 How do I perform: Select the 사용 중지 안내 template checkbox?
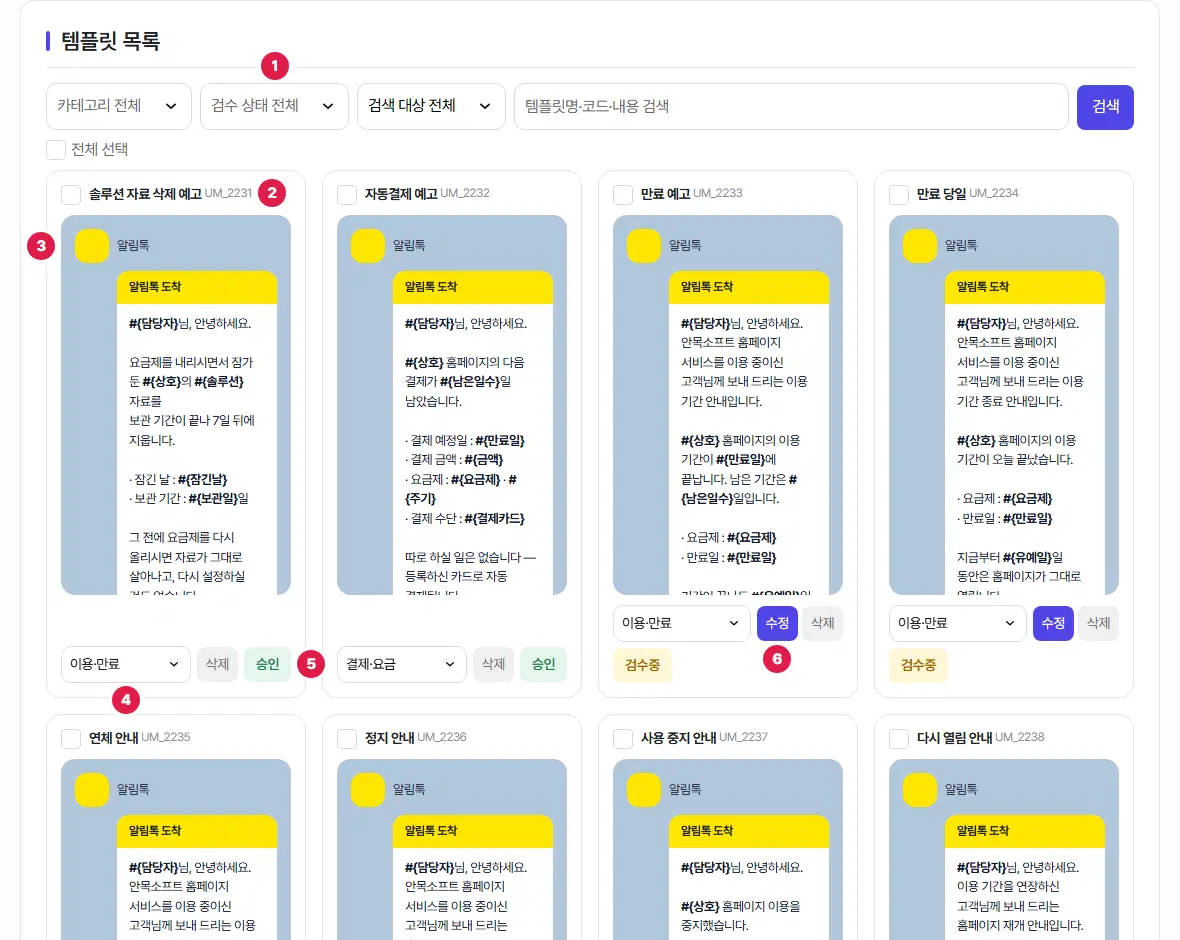(x=623, y=738)
